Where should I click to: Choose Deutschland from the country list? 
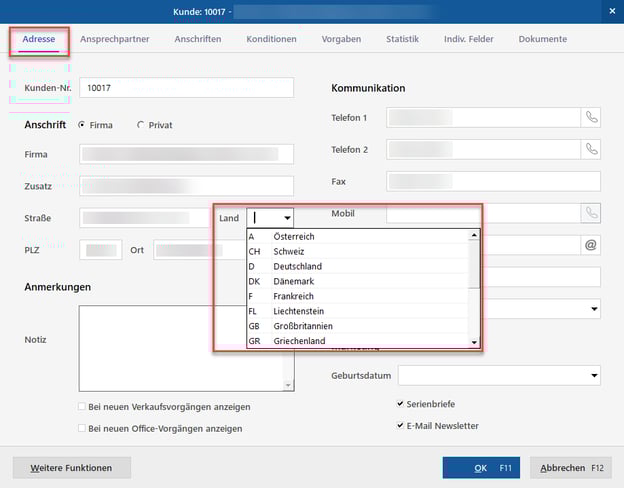tap(297, 267)
